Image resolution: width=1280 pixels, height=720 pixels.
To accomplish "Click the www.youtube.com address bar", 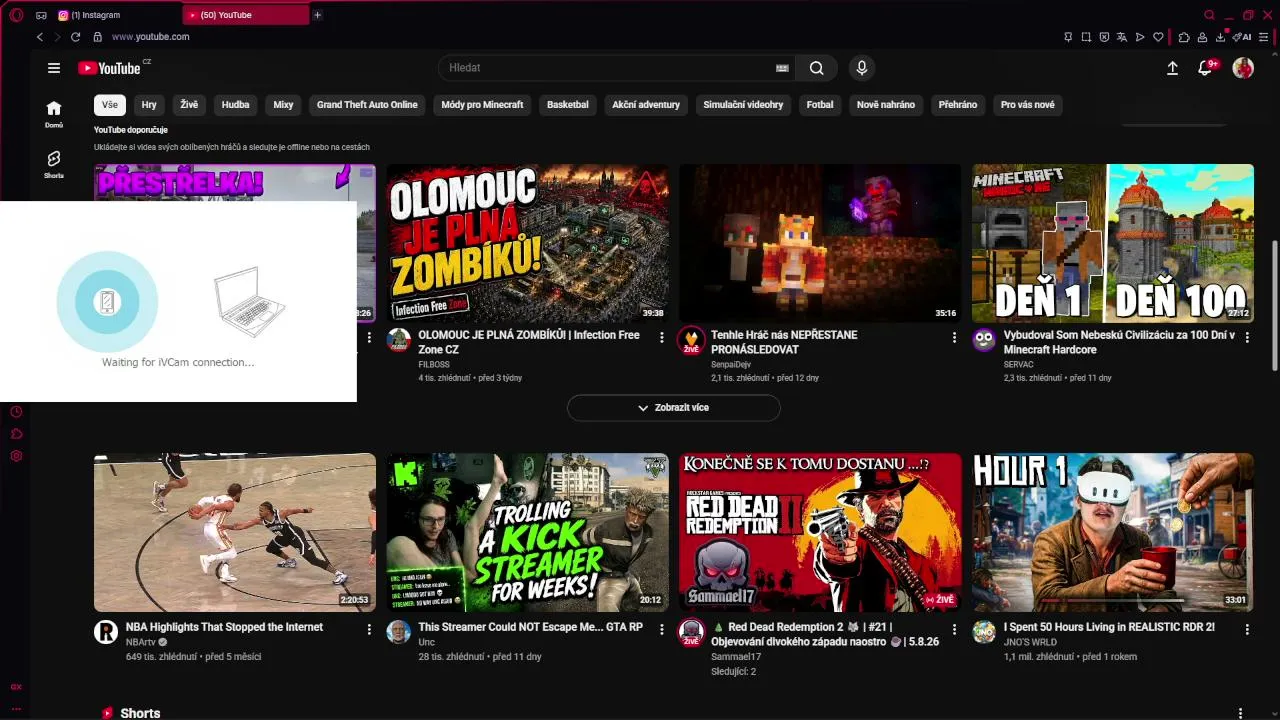I will [x=150, y=37].
